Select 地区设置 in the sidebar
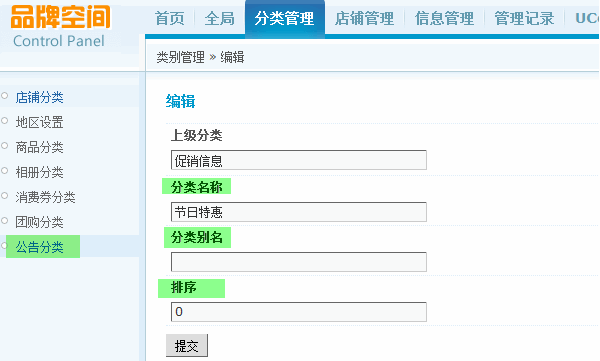600x361 pixels. [39, 122]
